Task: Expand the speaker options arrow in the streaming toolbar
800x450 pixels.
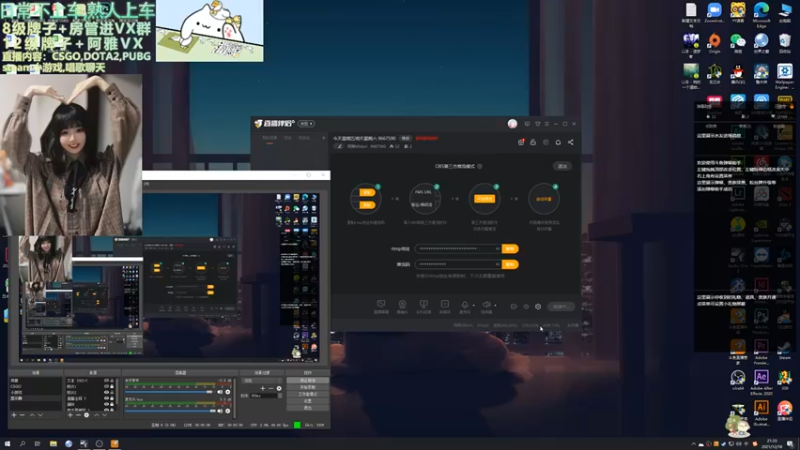Action: [x=495, y=305]
